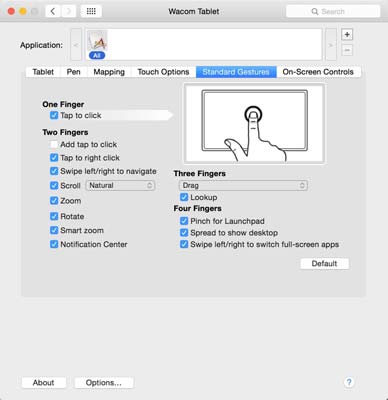The height and width of the screenshot is (400, 388).
Task: Switch to the Tablet tab
Action: (x=43, y=72)
